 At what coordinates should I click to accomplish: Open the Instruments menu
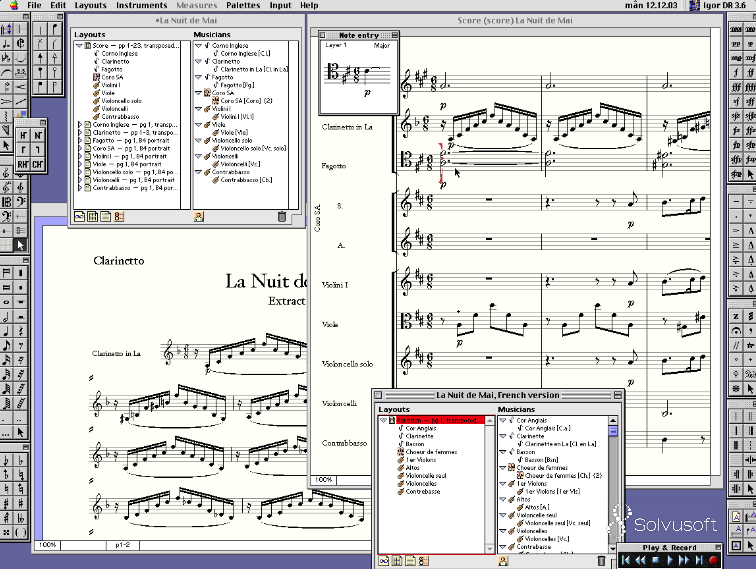click(141, 5)
